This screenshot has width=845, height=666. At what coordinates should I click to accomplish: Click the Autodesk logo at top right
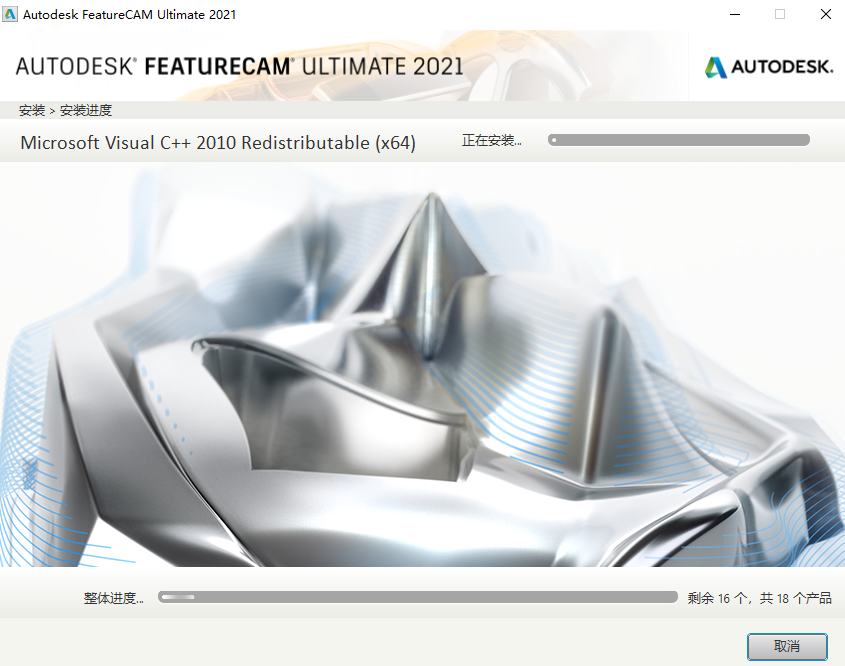(x=769, y=67)
